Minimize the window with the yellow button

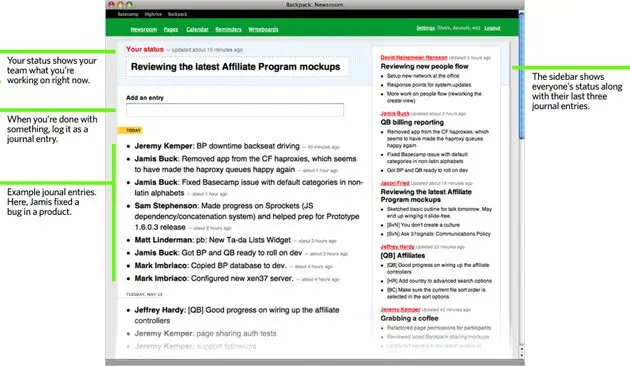point(120,4)
